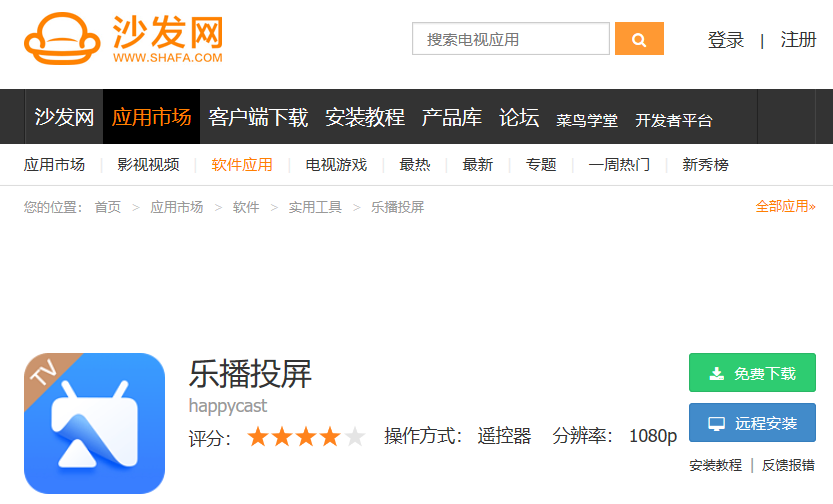Click 软件 in the breadcrumb
This screenshot has height=504, width=833.
pyautogui.click(x=246, y=207)
